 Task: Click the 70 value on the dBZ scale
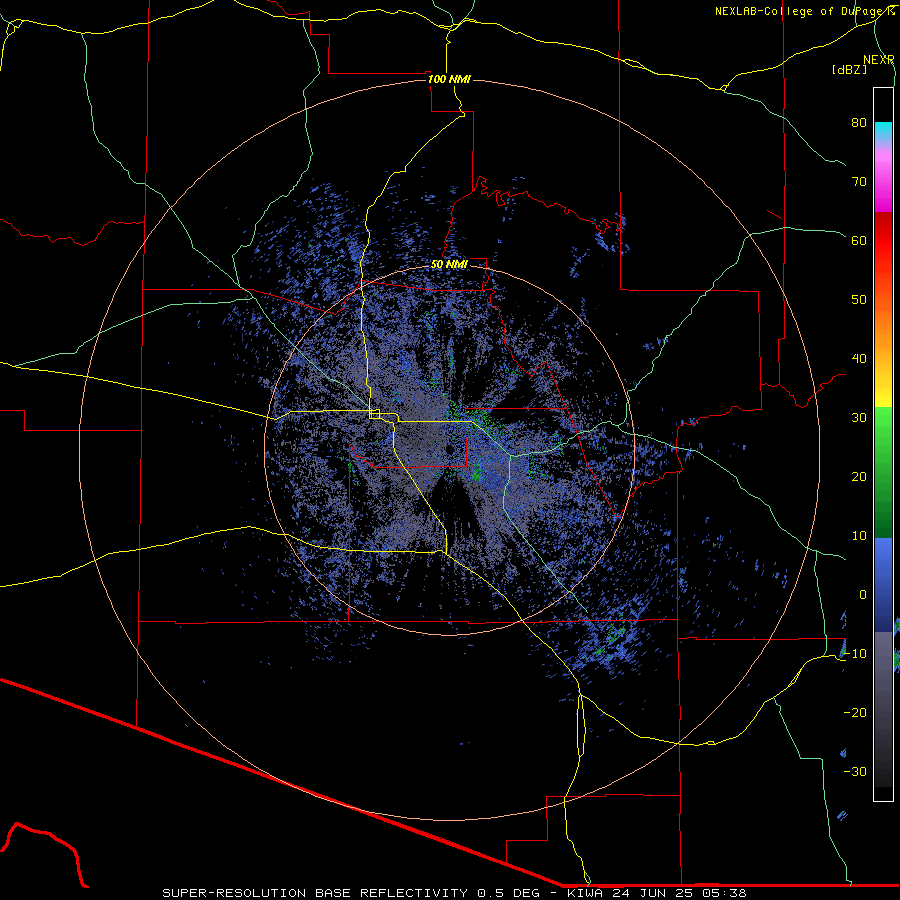pyautogui.click(x=859, y=182)
